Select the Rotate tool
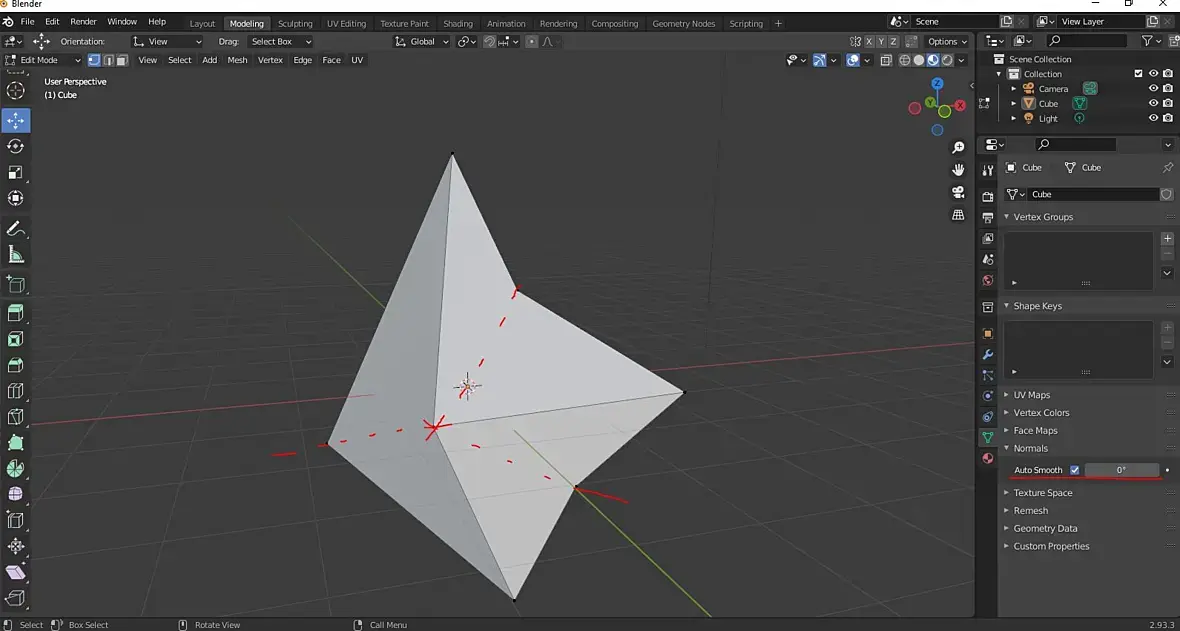Viewport: 1180px width, 631px height. (16, 146)
